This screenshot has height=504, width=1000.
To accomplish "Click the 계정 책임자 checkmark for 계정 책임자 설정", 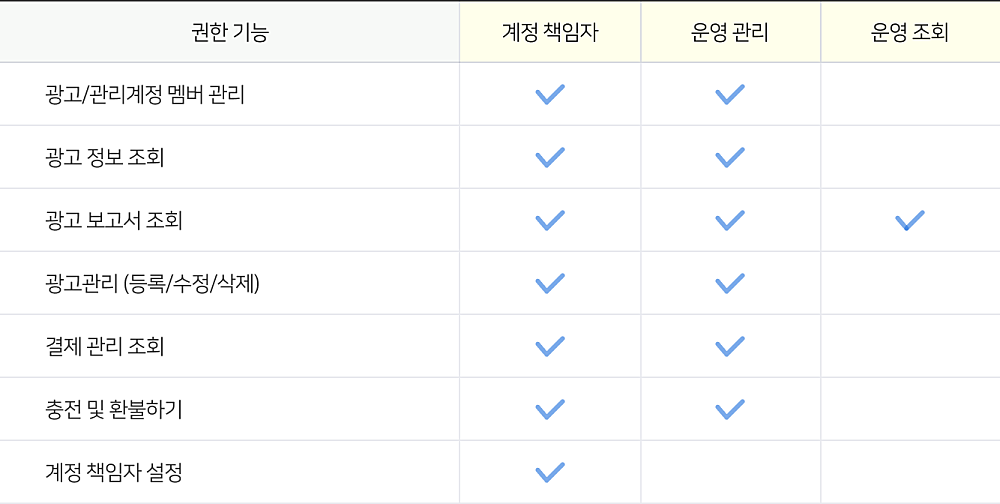I will pos(550,472).
